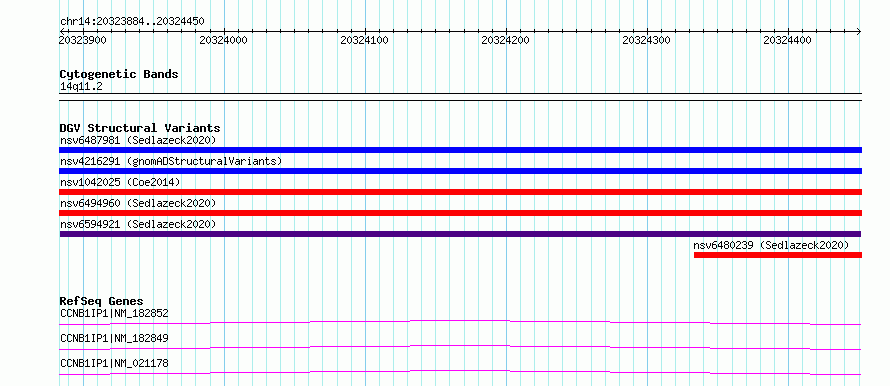890x386 pixels.
Task: Click the CCNB1IP1|NM_021178 gene label
Action: [114, 363]
